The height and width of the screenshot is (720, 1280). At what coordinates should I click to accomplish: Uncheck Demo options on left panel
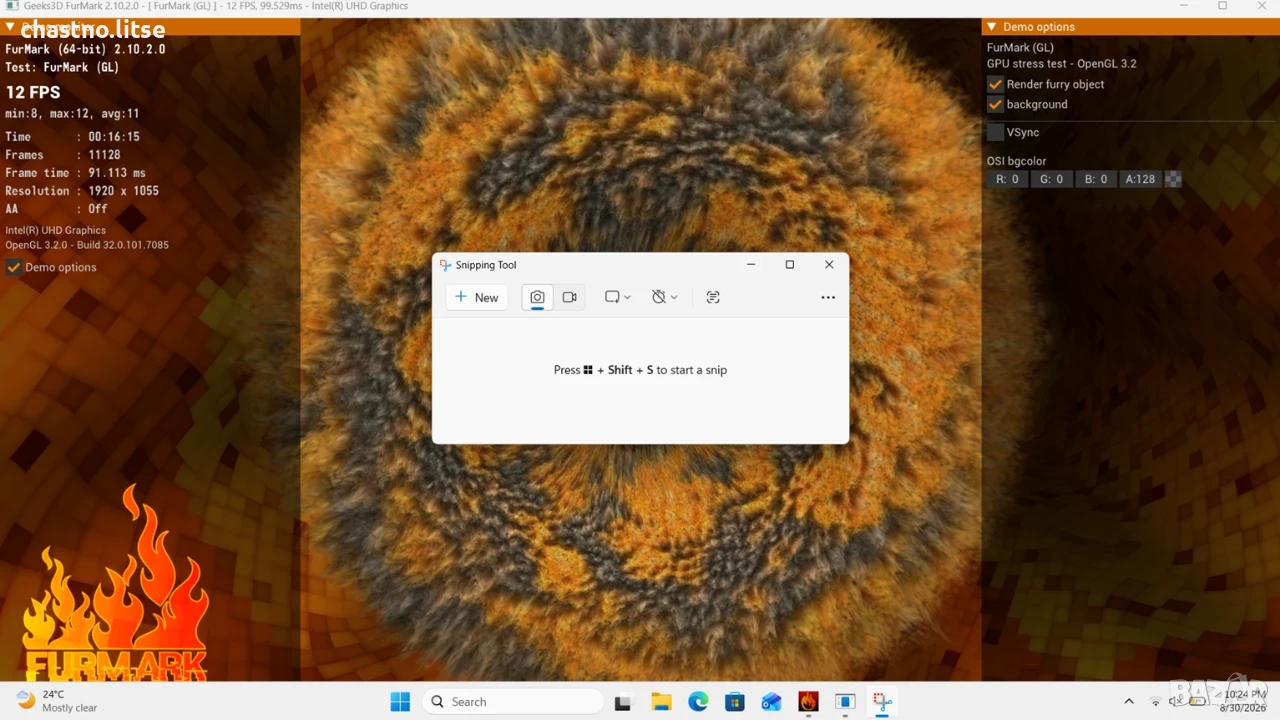(14, 267)
